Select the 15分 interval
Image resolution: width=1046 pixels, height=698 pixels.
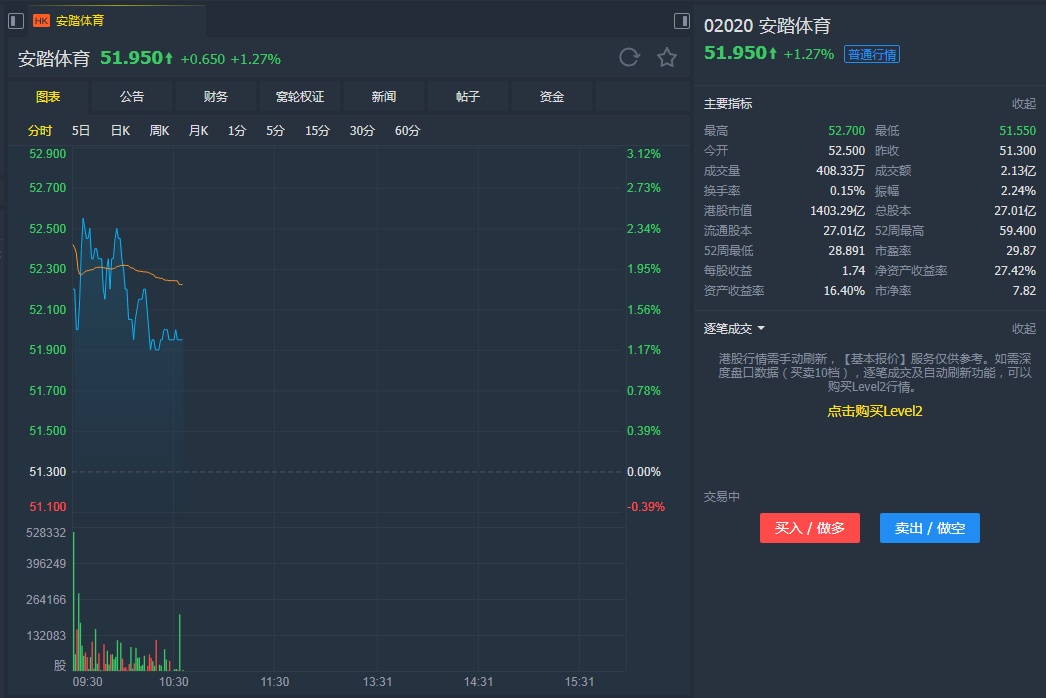318,131
